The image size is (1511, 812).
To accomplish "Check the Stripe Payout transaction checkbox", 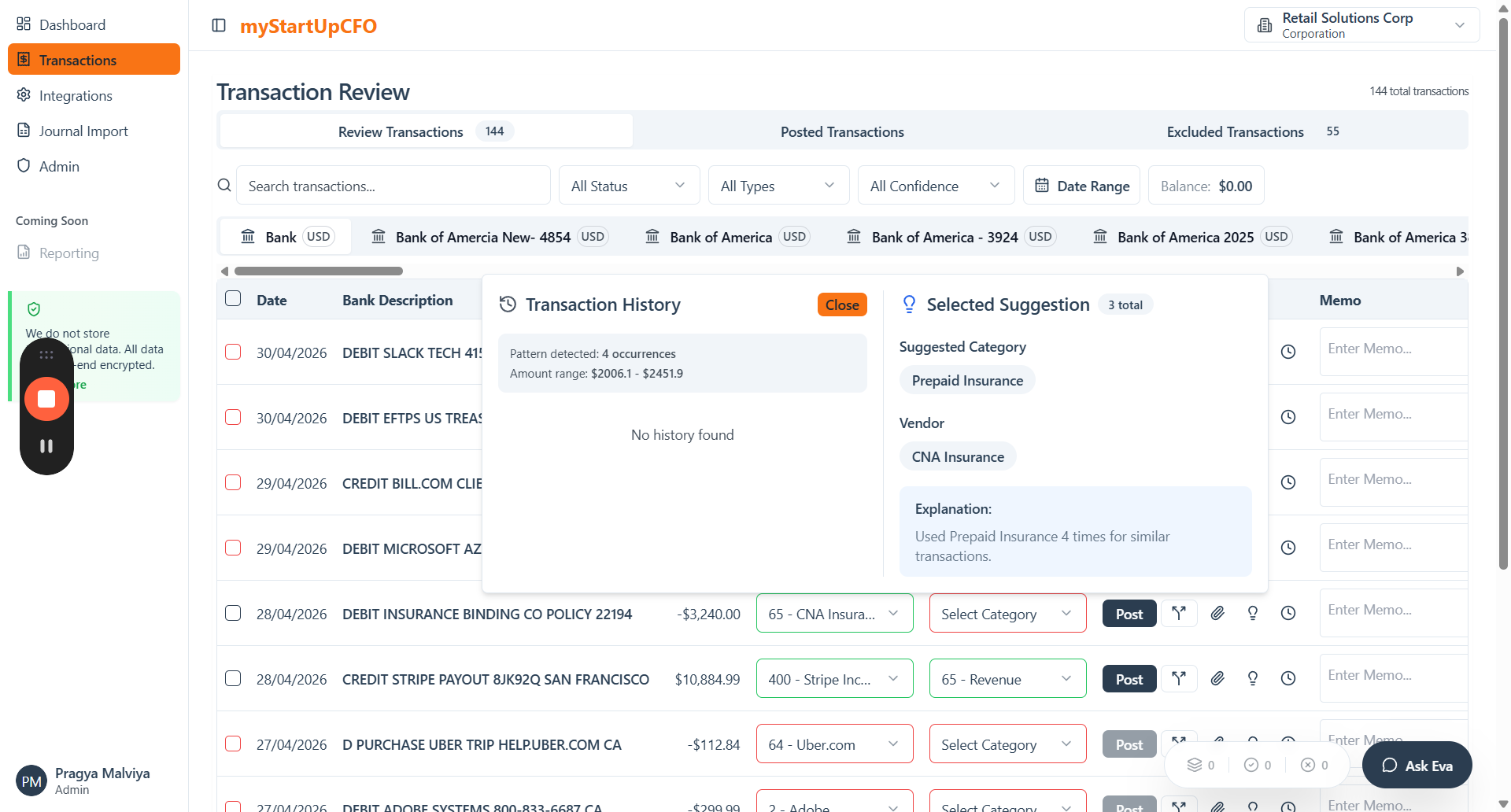I will coord(233,678).
